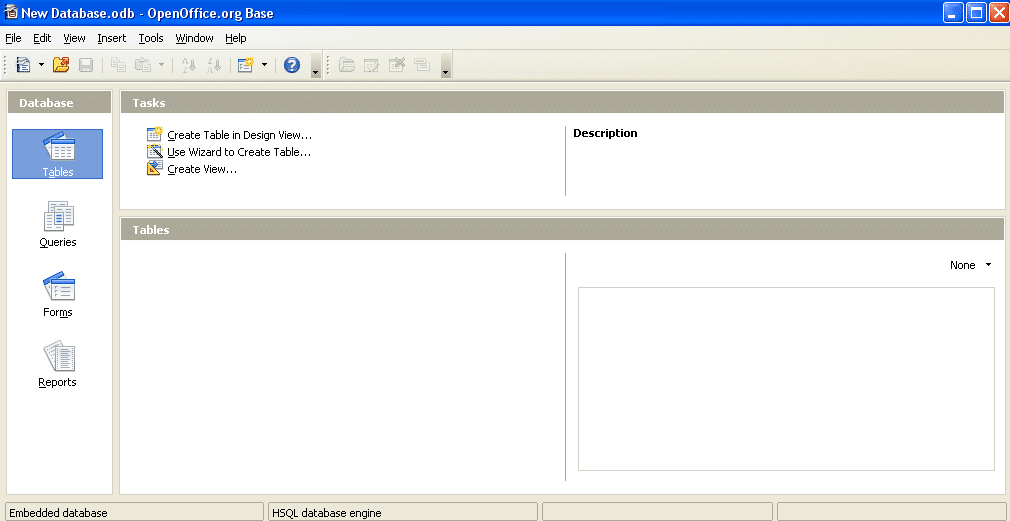
Task: Click the Database pane header
Action: (59, 102)
